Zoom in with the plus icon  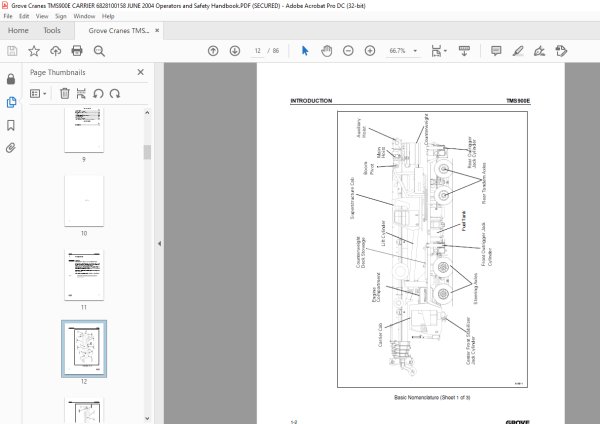[x=370, y=51]
